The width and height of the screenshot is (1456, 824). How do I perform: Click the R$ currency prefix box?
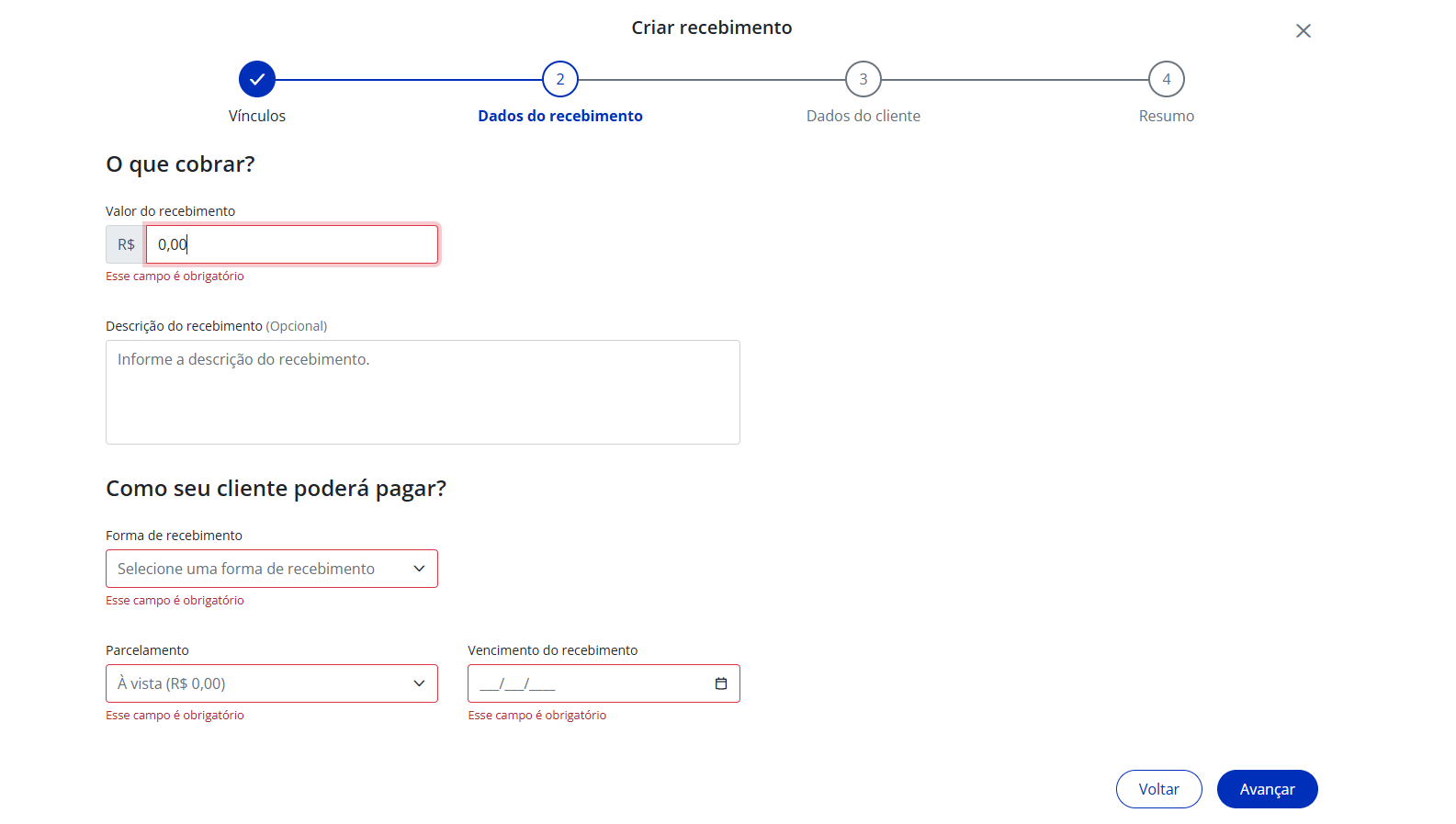tap(126, 244)
